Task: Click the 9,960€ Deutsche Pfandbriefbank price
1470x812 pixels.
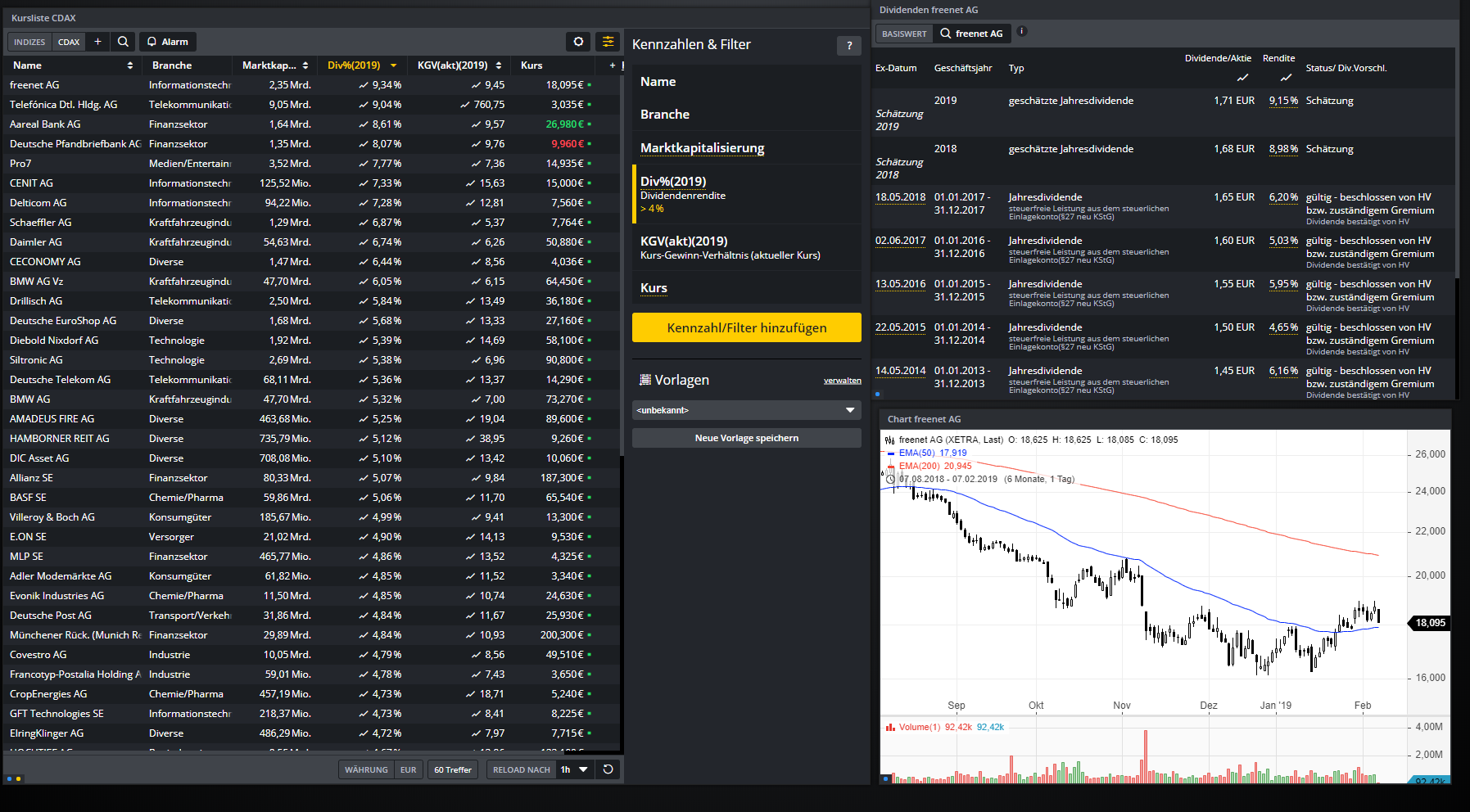Action: click(x=568, y=144)
